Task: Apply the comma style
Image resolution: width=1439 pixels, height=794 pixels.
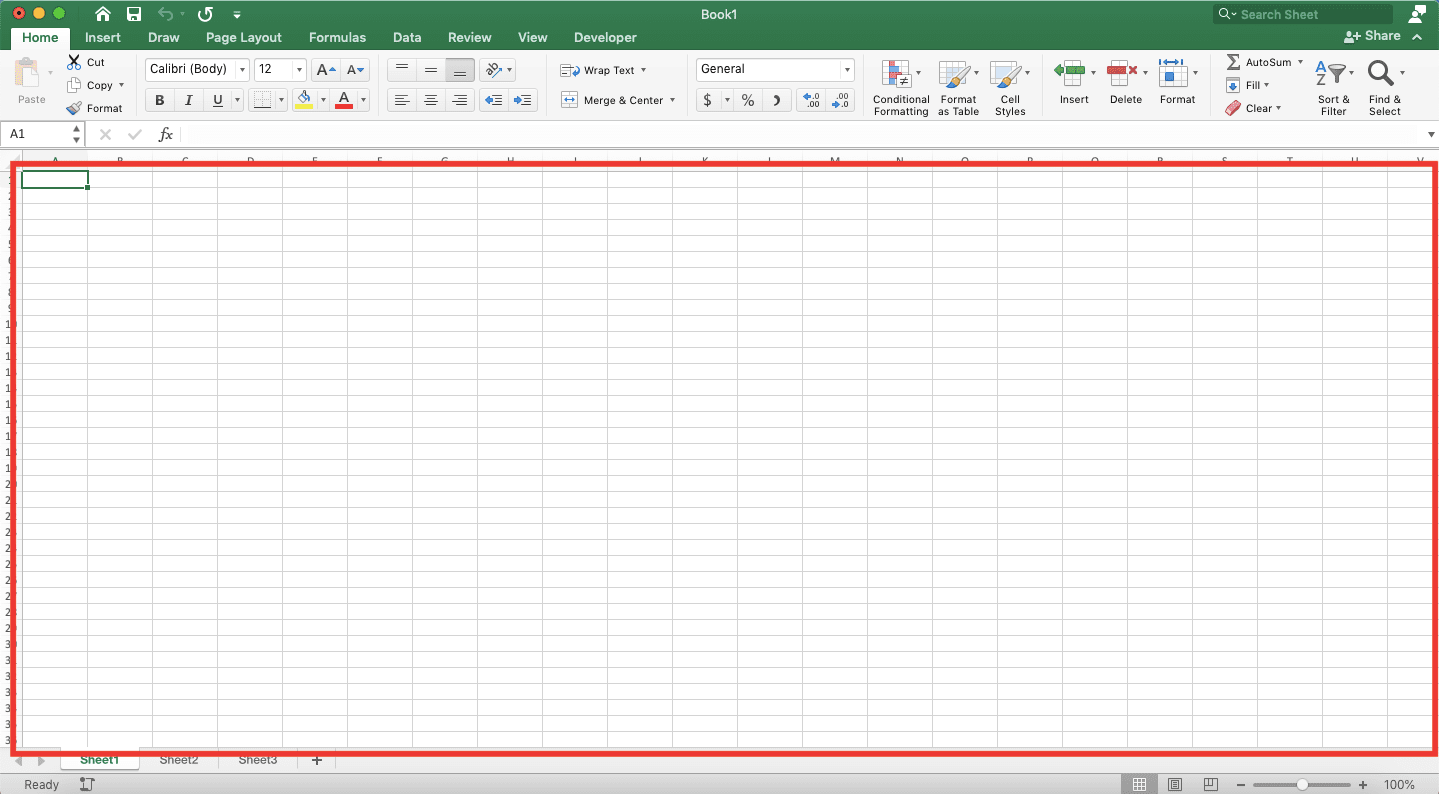Action: tap(777, 100)
